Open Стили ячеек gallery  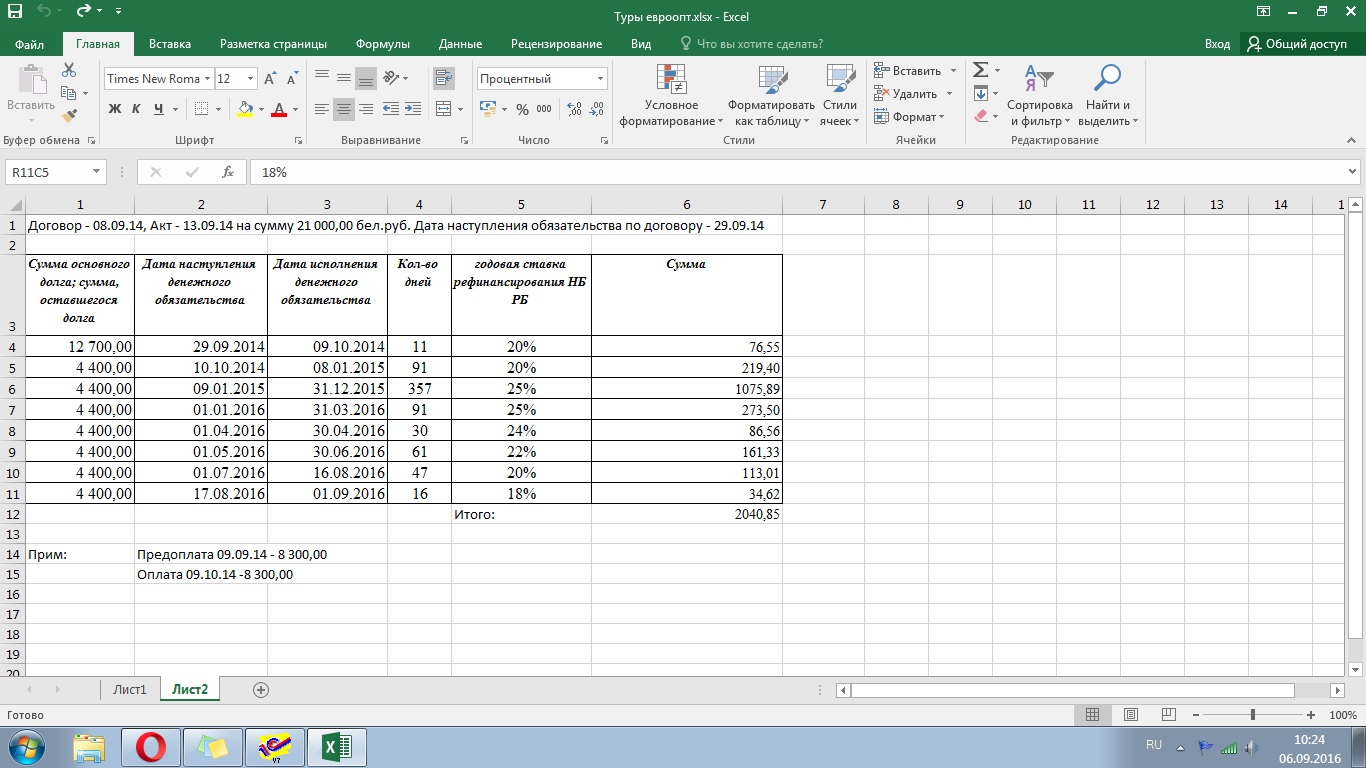tap(839, 95)
